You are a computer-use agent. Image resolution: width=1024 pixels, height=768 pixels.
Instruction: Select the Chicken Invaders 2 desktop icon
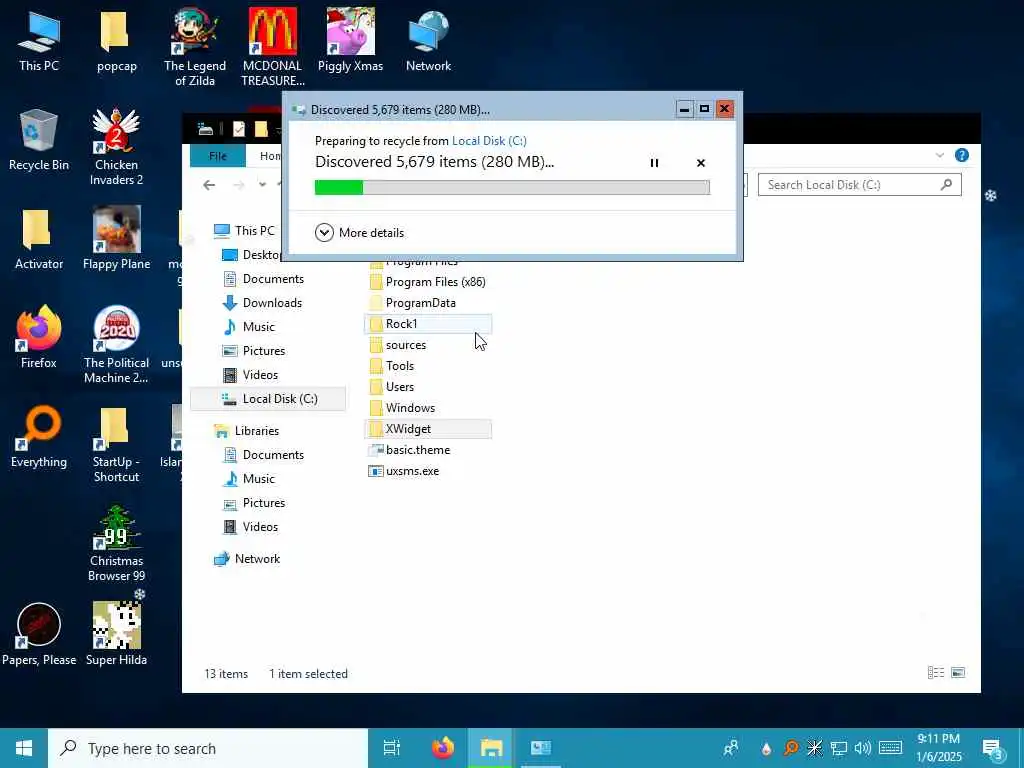[116, 148]
